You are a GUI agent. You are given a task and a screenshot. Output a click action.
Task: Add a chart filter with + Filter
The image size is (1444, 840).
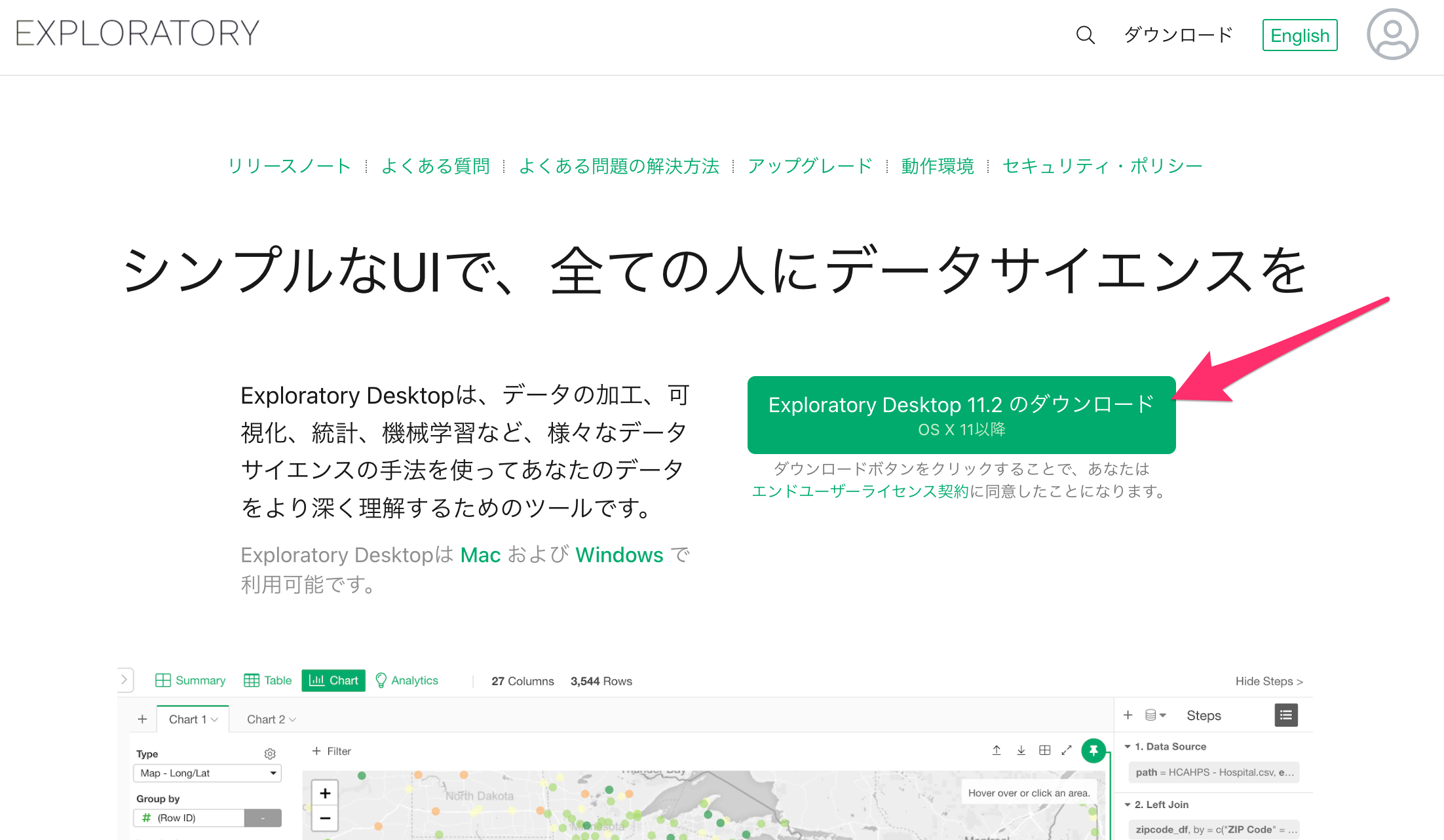pos(332,751)
